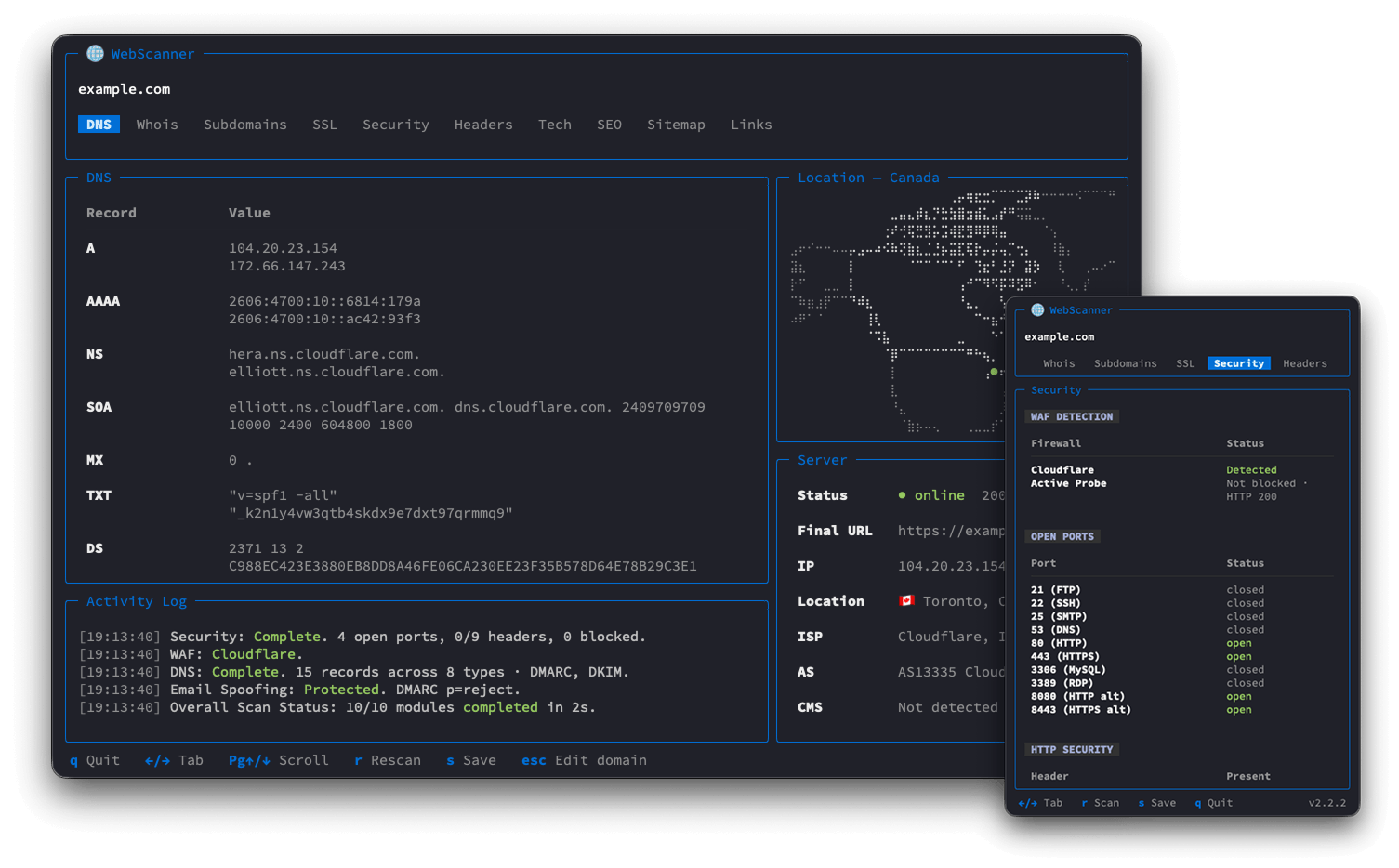The height and width of the screenshot is (868, 1399).
Task: Click the Cloudflare firewall row
Action: pyautogui.click(x=1181, y=470)
